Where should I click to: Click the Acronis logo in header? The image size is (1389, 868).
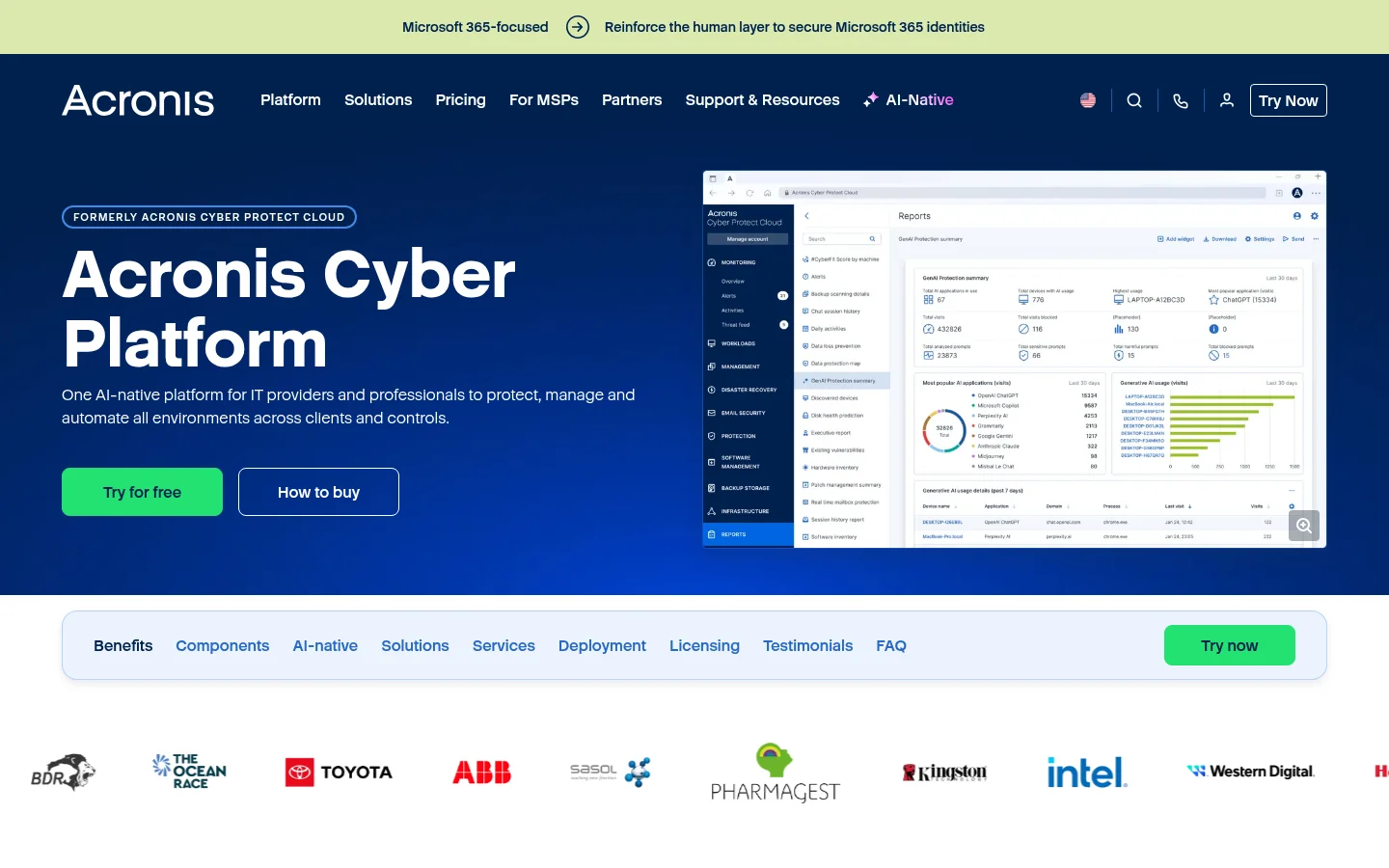coord(138,100)
